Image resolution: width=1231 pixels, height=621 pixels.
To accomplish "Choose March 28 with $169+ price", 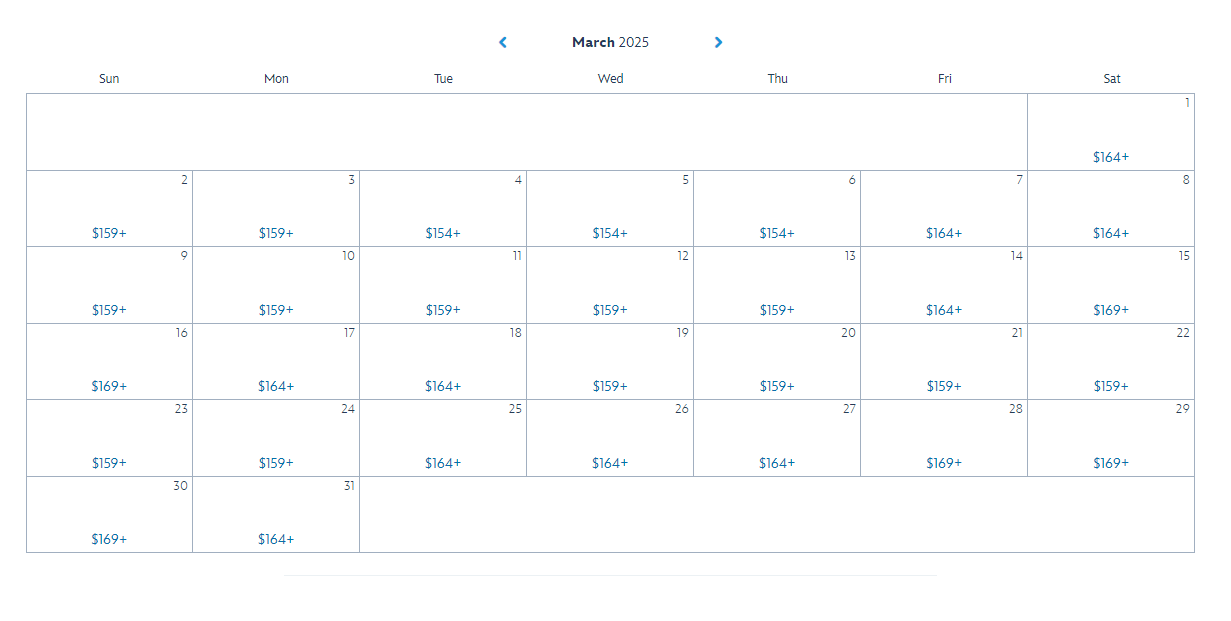I will point(944,438).
